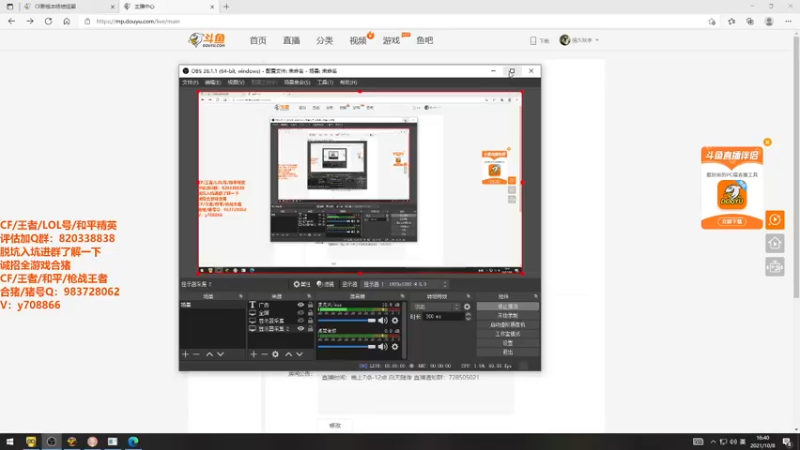Expand the user account dropdown in Douyu header
Screen dimensions: 800x450
[580, 40]
